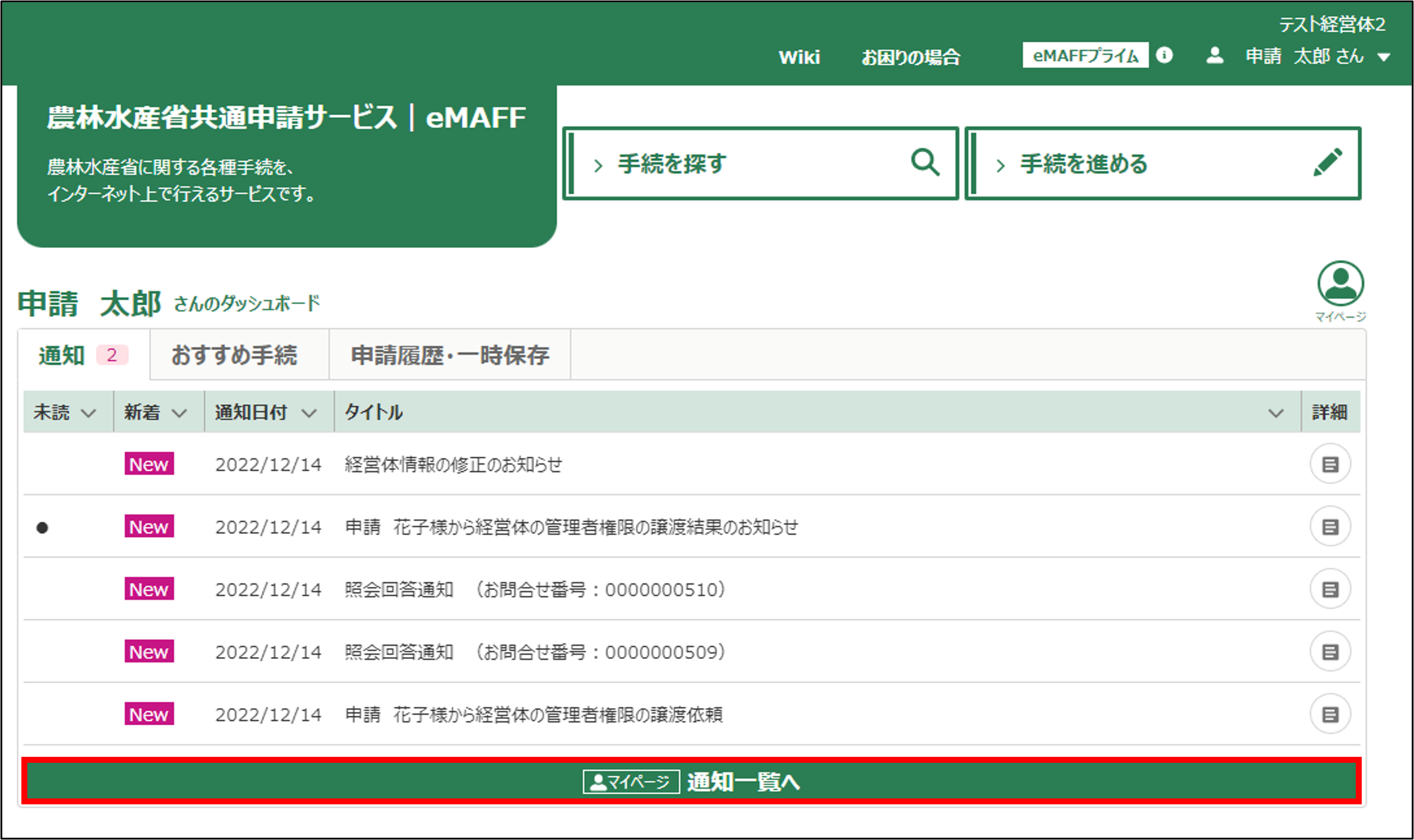
Task: Open the Wiki link in the header
Action: point(799,56)
